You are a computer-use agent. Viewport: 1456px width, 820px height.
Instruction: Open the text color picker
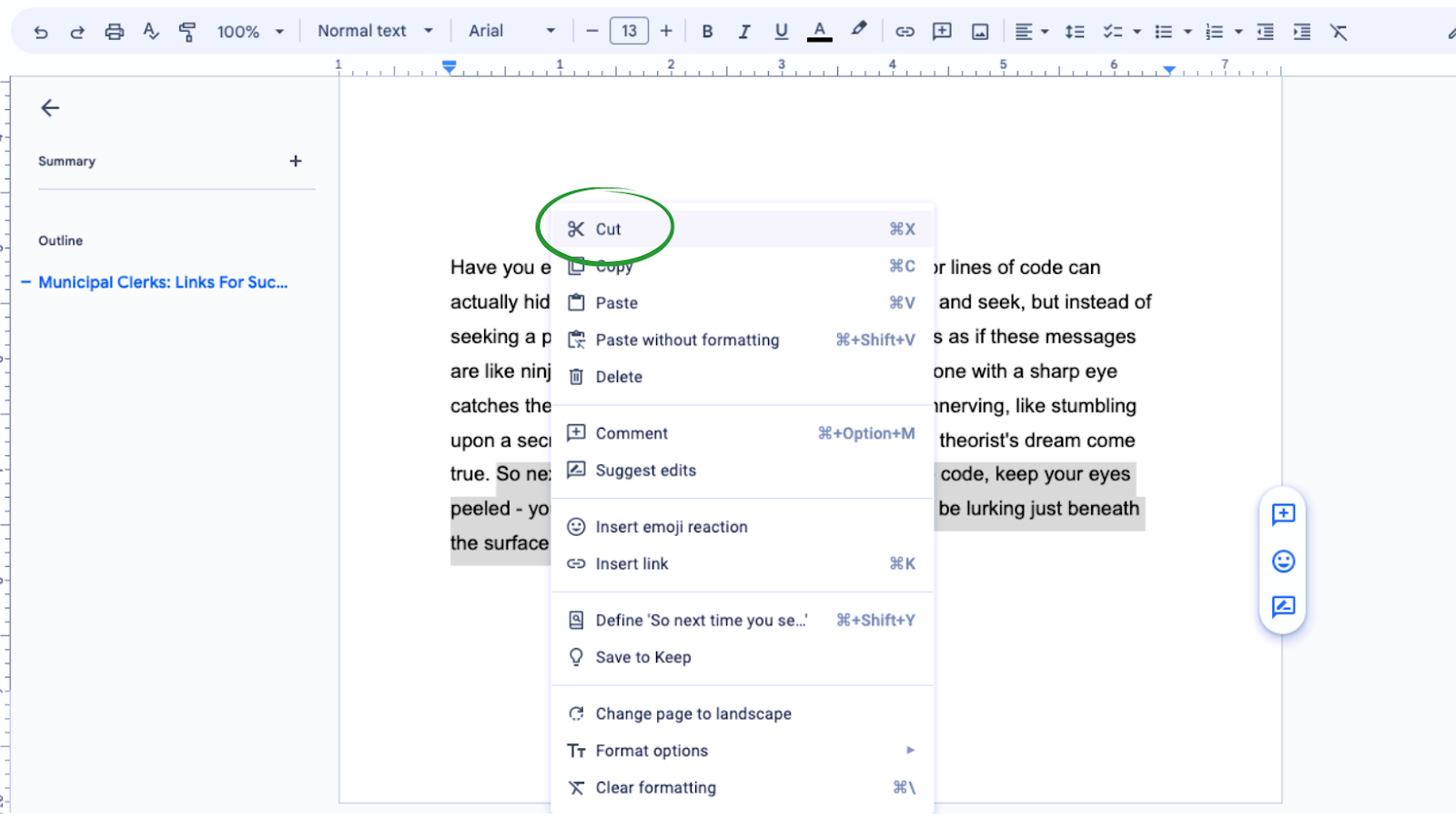(x=820, y=32)
